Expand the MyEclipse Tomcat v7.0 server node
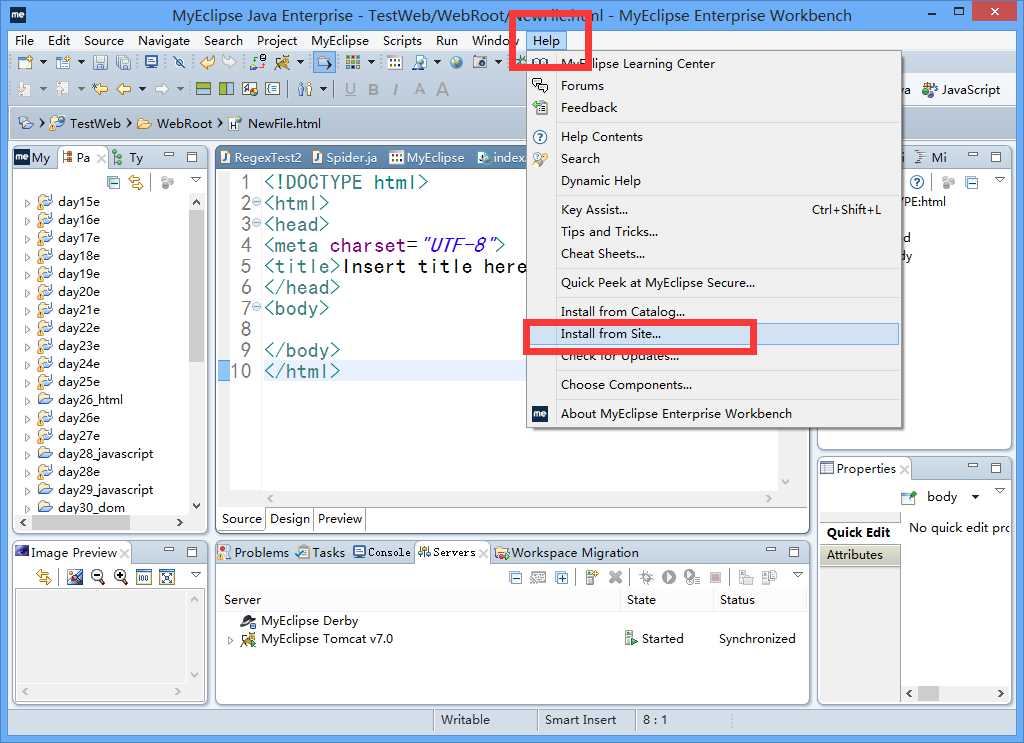Image resolution: width=1024 pixels, height=743 pixels. 230,640
